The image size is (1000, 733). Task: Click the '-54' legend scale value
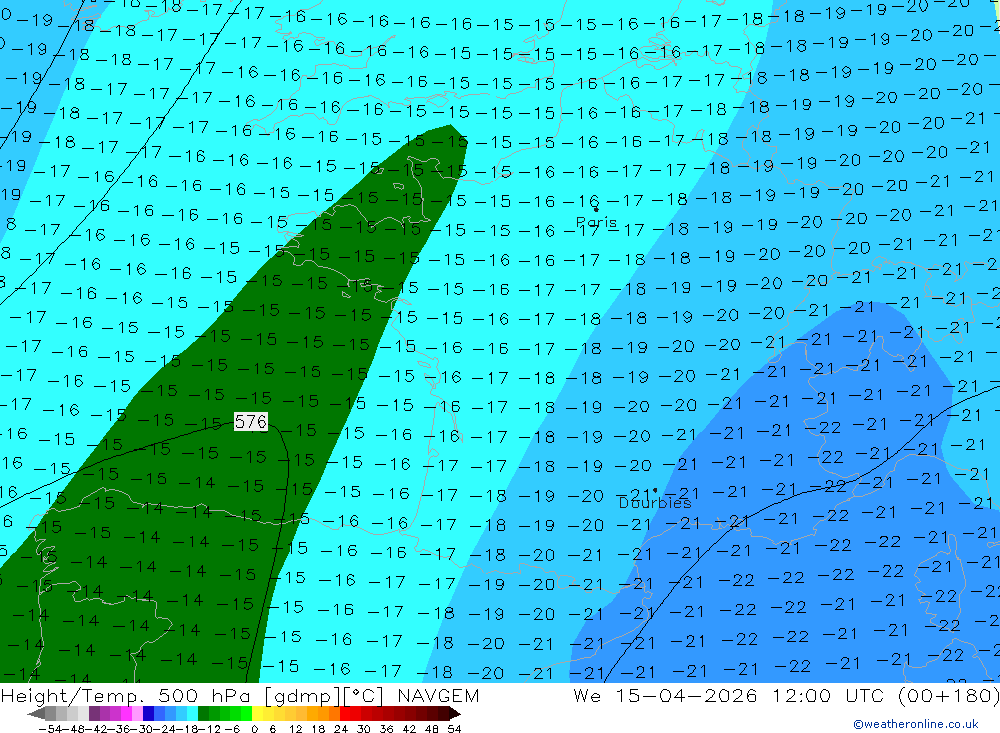point(49,729)
